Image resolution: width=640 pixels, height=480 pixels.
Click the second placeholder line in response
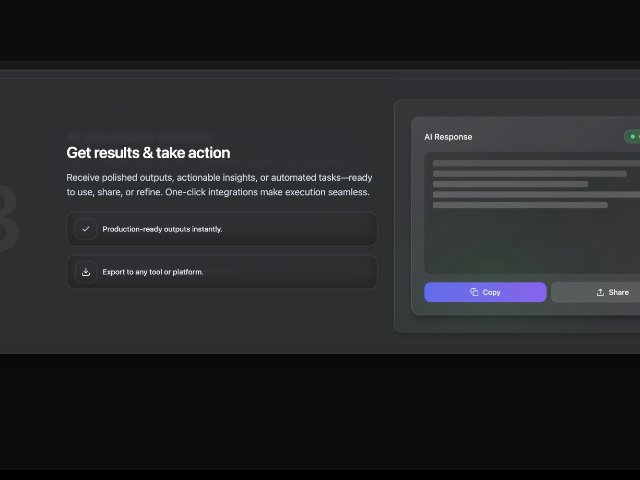click(x=530, y=173)
